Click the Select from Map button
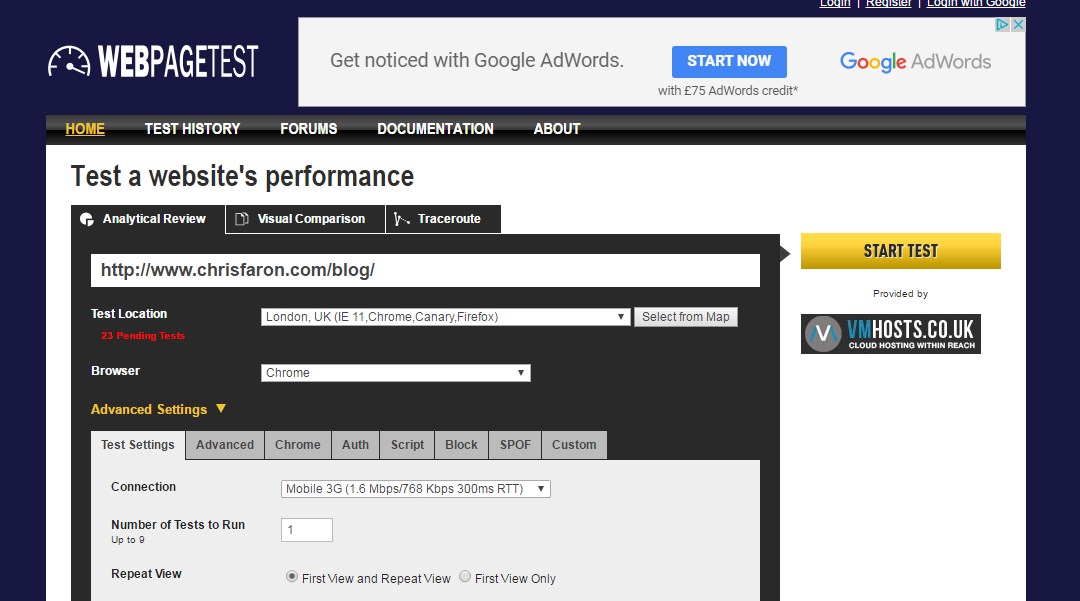The width and height of the screenshot is (1080, 601). tap(685, 317)
